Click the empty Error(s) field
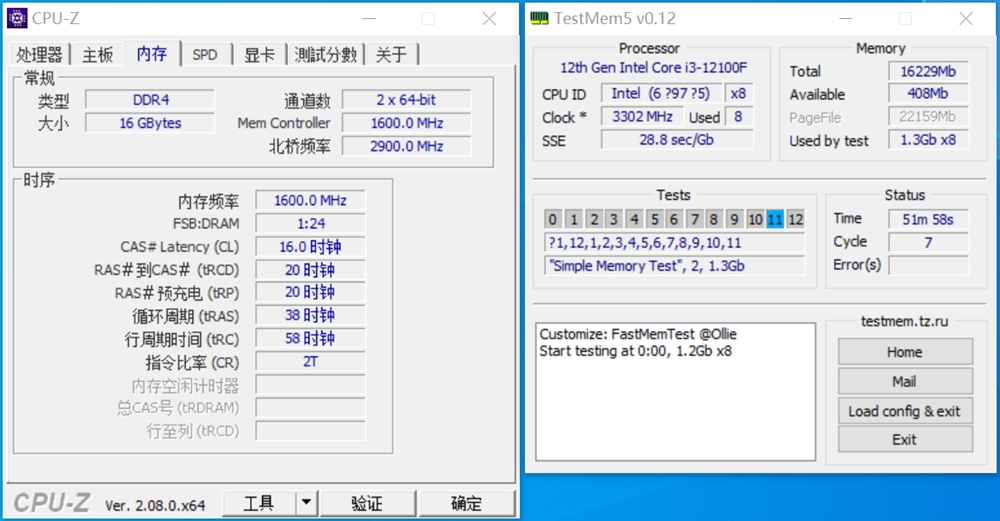Image resolution: width=1000 pixels, height=521 pixels. (928, 265)
